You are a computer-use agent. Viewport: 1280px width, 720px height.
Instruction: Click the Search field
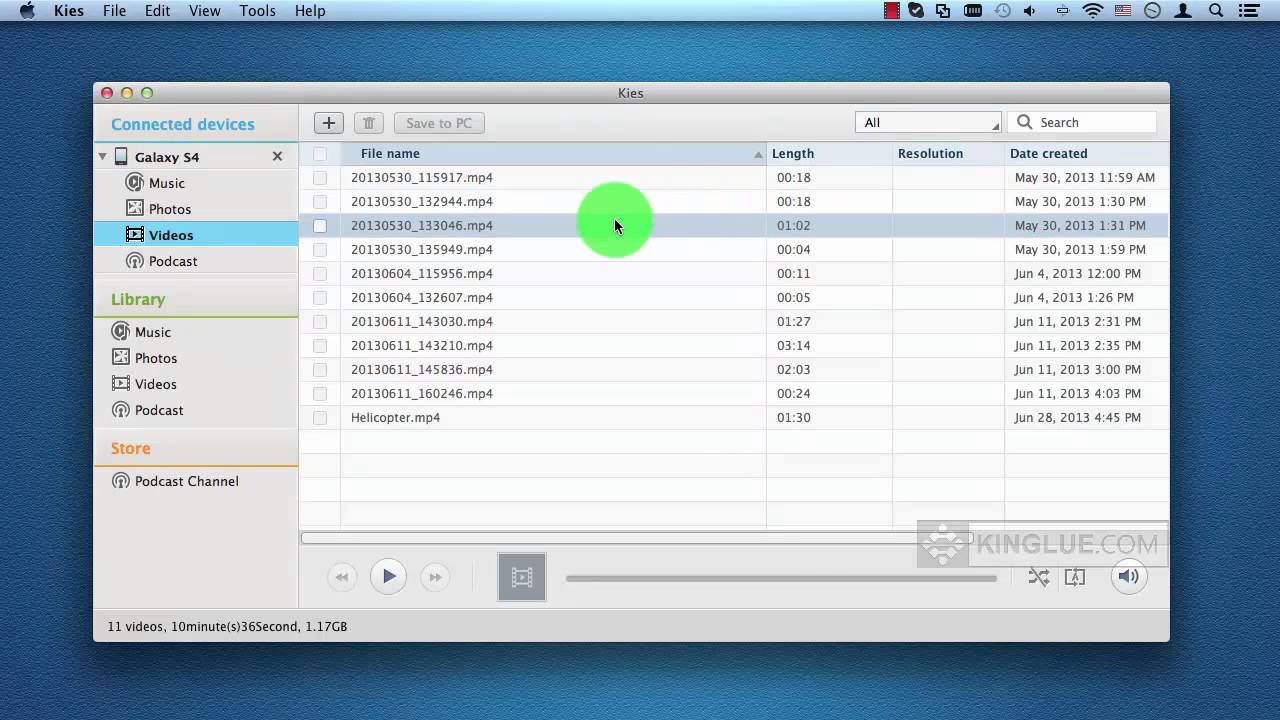(1082, 122)
